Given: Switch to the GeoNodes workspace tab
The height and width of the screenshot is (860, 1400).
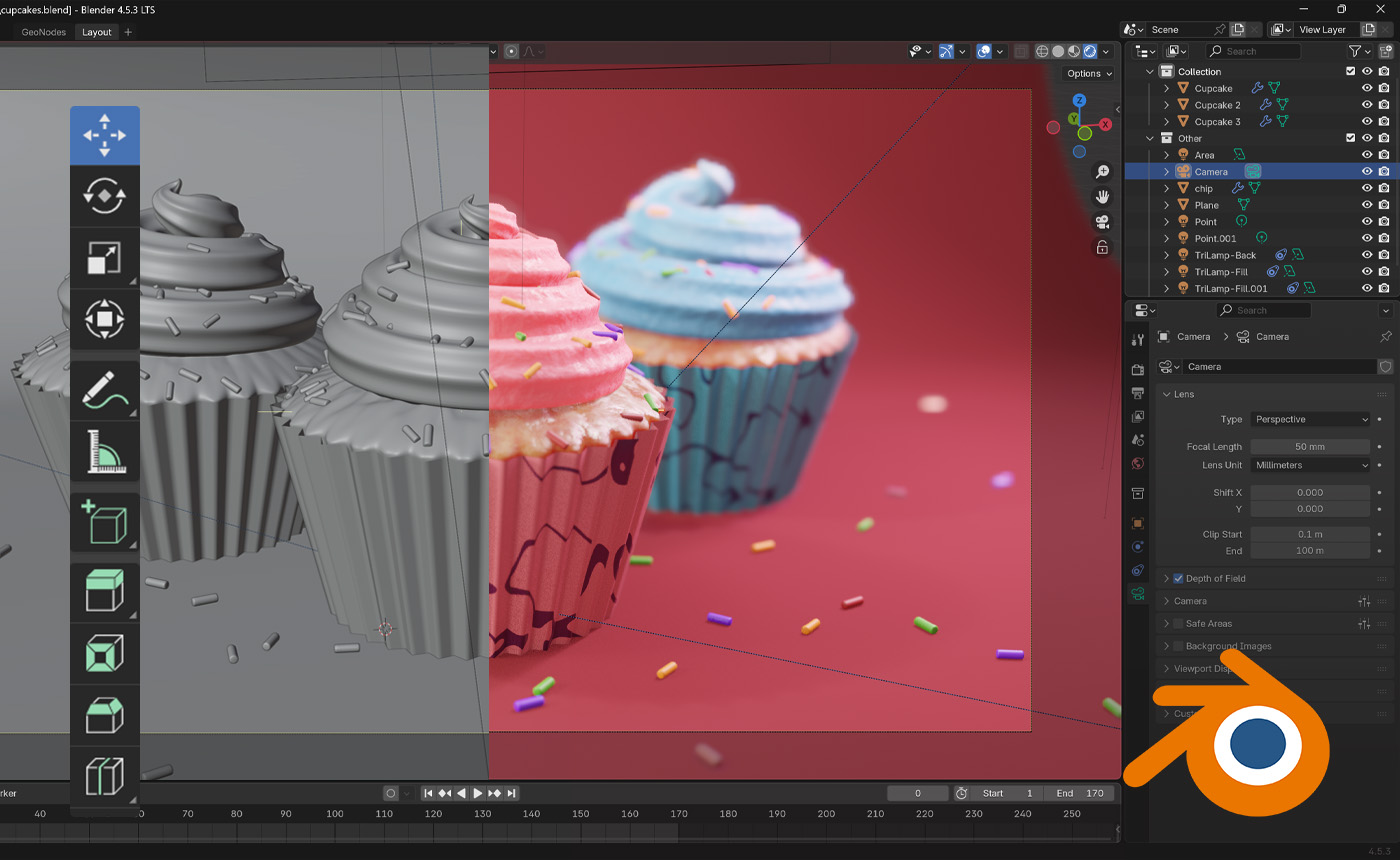Looking at the screenshot, I should click(41, 31).
